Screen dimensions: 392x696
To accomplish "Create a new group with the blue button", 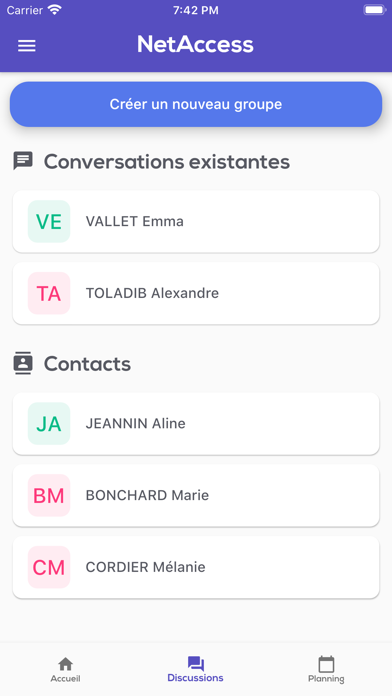I will [196, 104].
